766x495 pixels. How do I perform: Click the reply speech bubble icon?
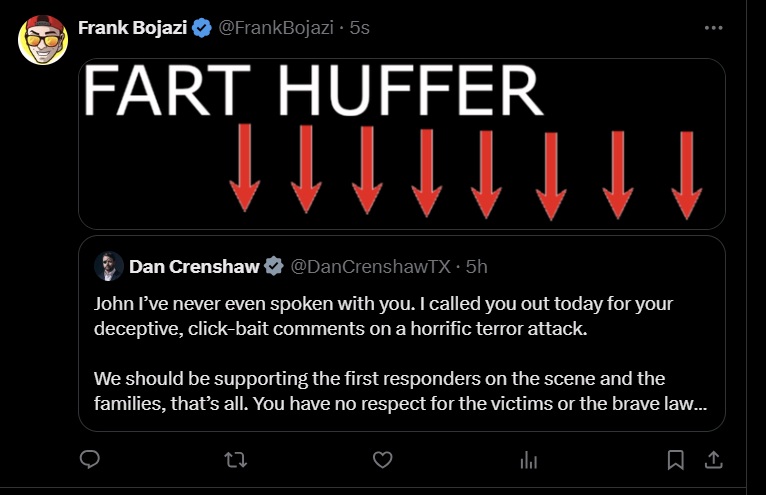90,459
